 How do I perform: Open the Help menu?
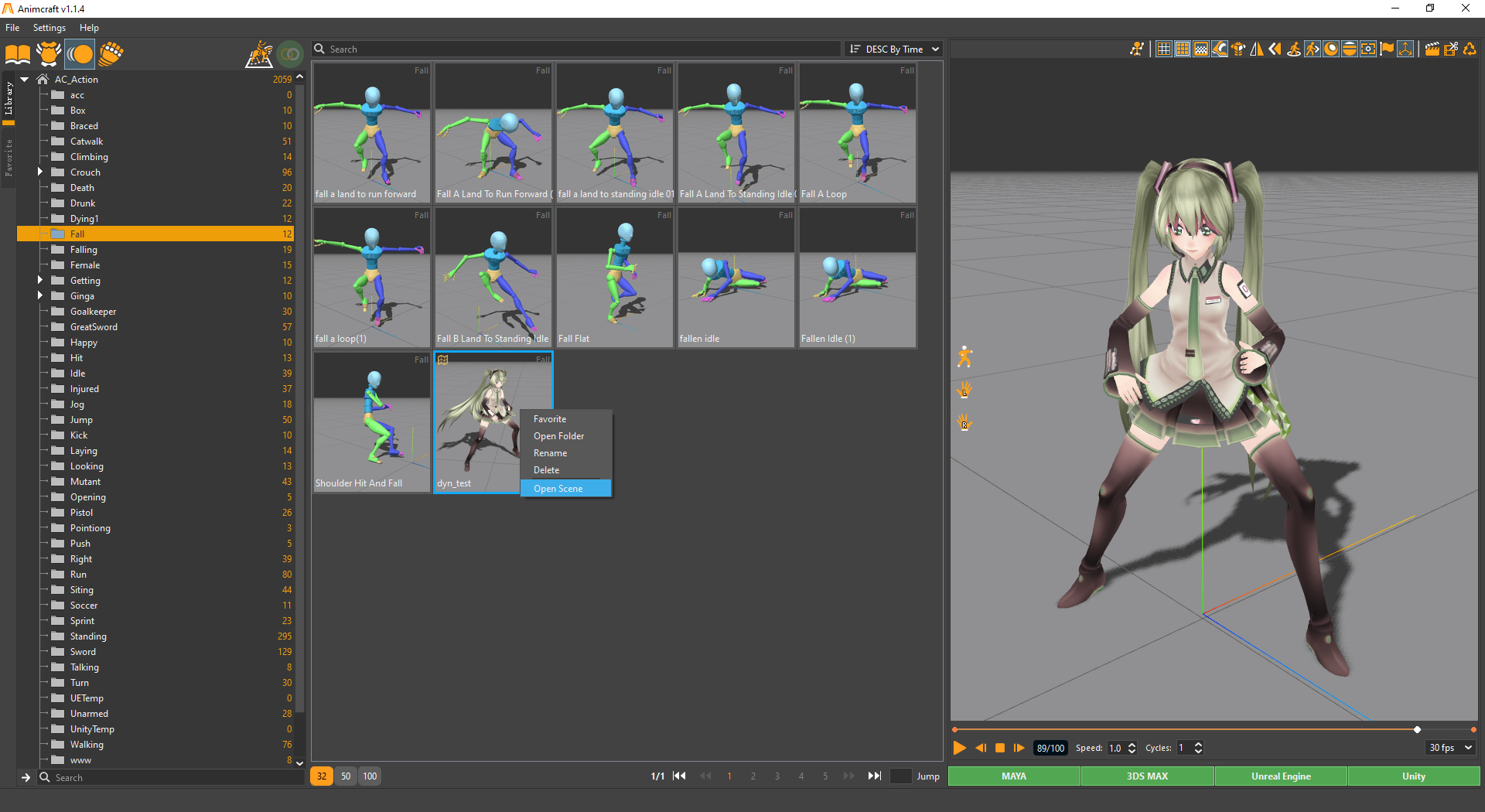coord(90,28)
